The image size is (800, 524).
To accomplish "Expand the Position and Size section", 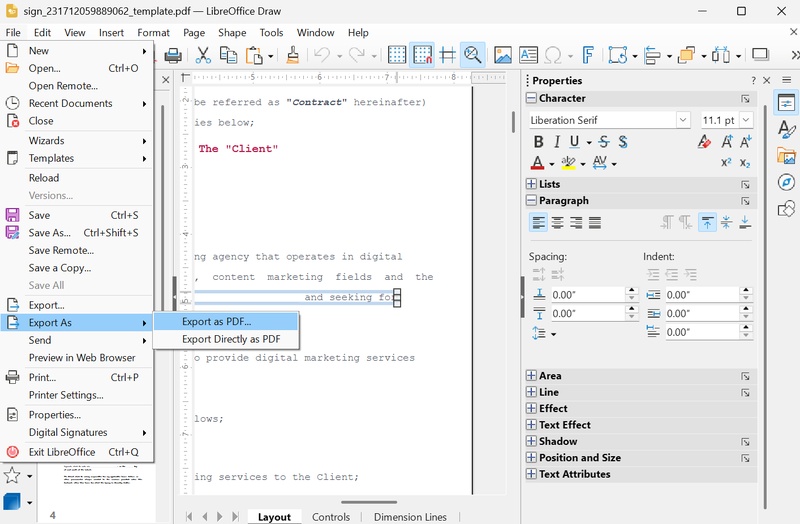I will coord(531,457).
